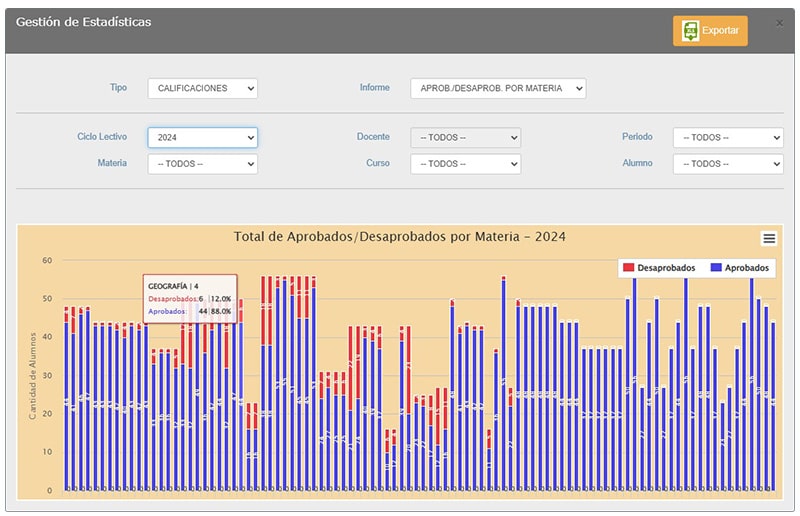The image size is (800, 516).
Task: Expand the Materia dropdown
Action: (x=203, y=164)
